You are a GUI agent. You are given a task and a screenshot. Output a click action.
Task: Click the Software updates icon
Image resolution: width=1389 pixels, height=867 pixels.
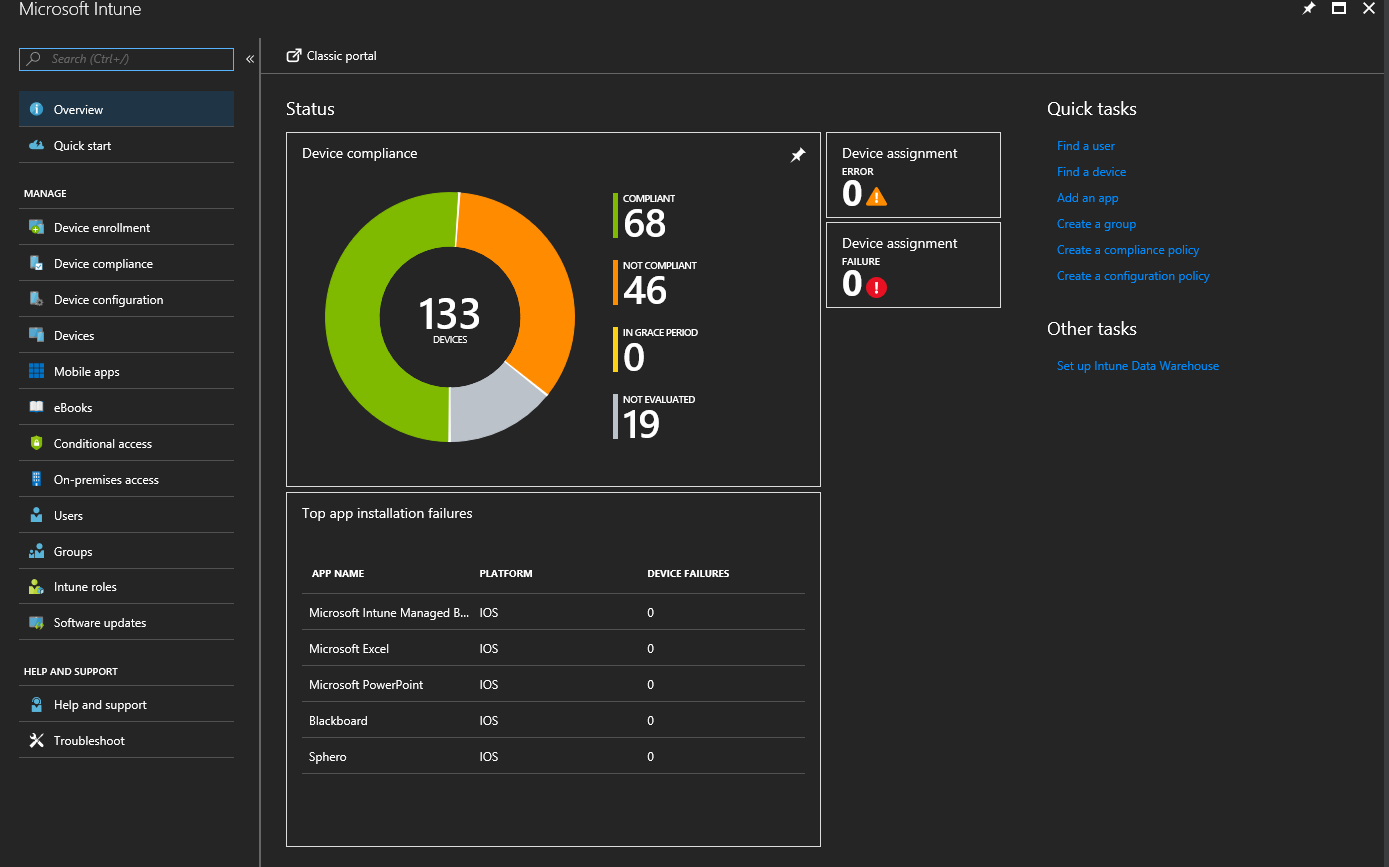[x=36, y=622]
